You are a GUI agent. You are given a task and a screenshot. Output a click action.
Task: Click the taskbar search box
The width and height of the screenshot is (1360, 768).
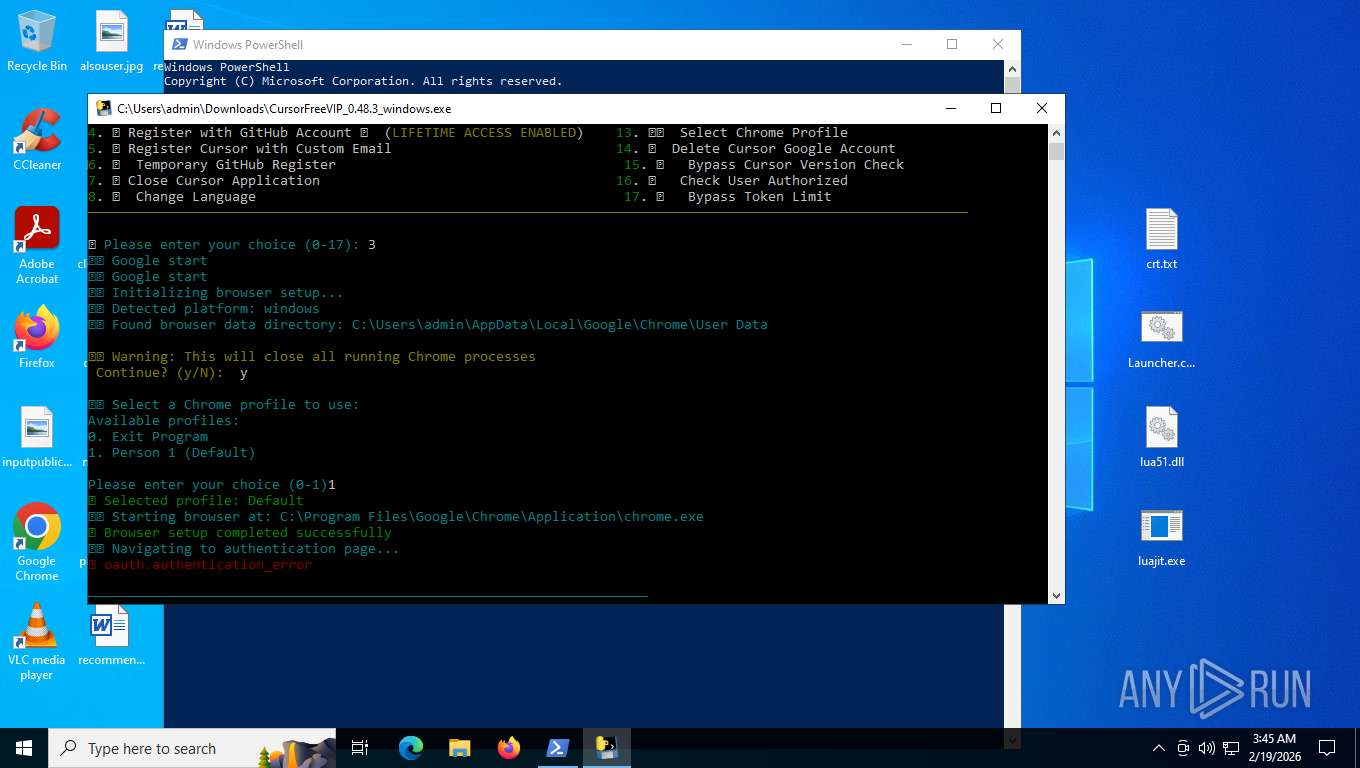coord(193,748)
